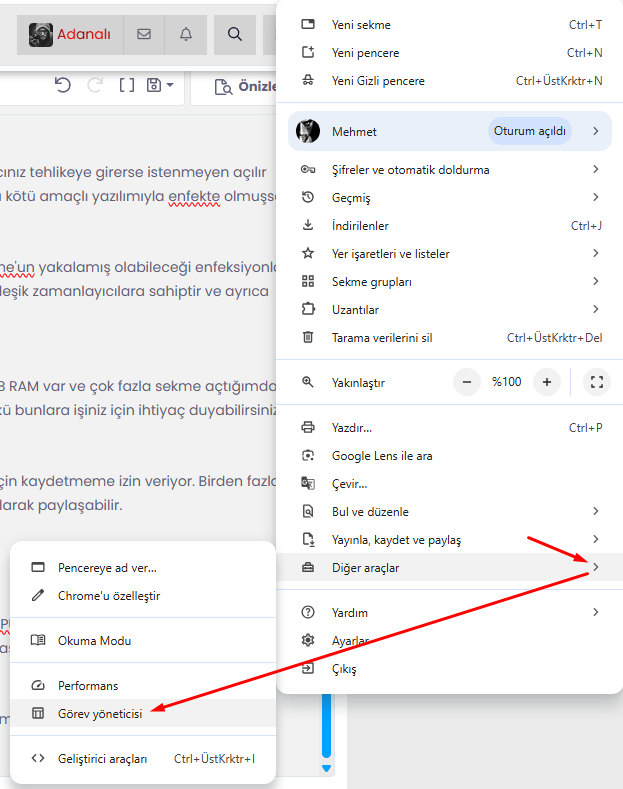Click the fullscreen brackets icon in editor
The height and width of the screenshot is (789, 623).
(127, 86)
